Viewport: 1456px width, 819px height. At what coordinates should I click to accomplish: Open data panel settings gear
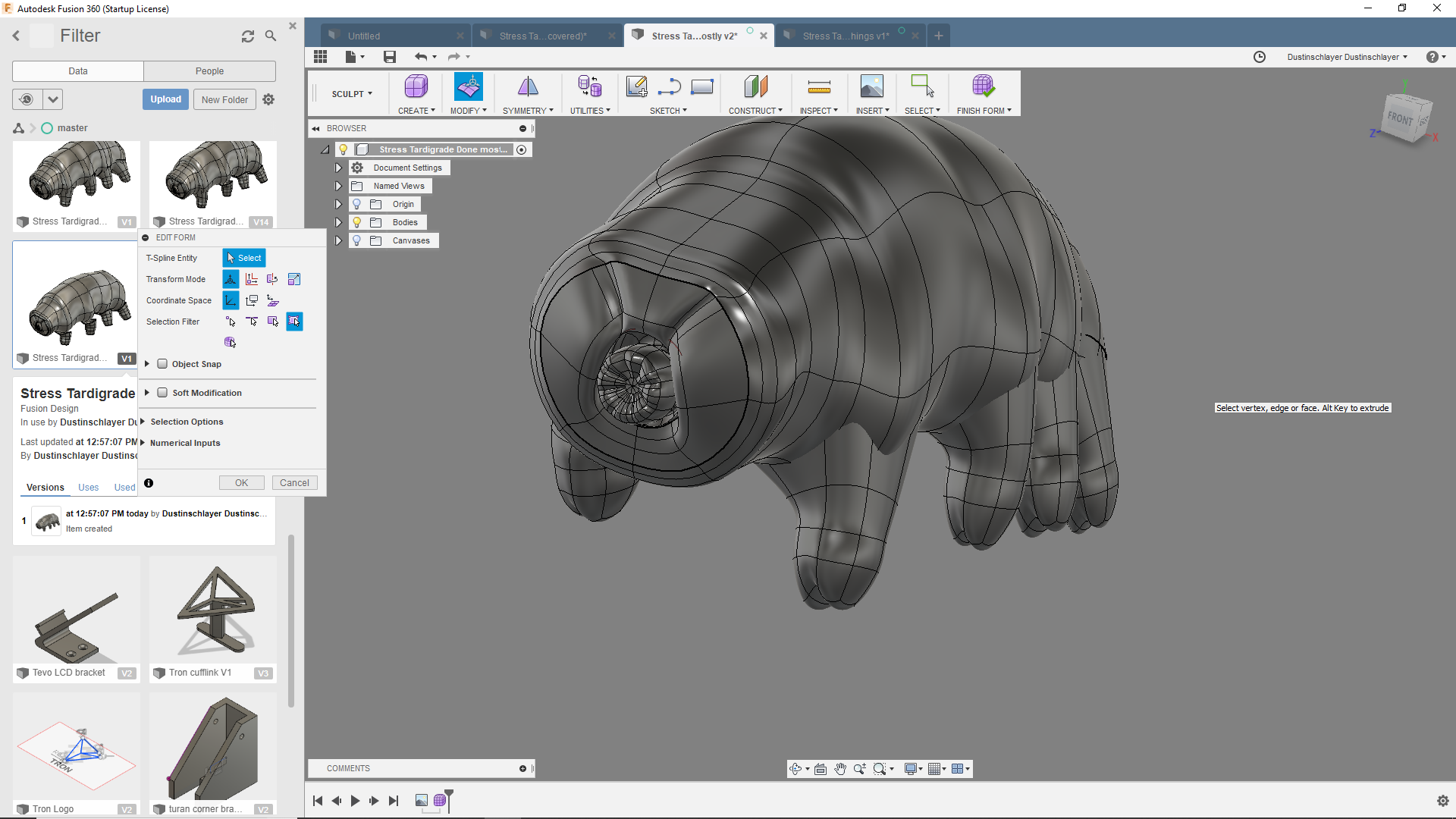point(268,99)
